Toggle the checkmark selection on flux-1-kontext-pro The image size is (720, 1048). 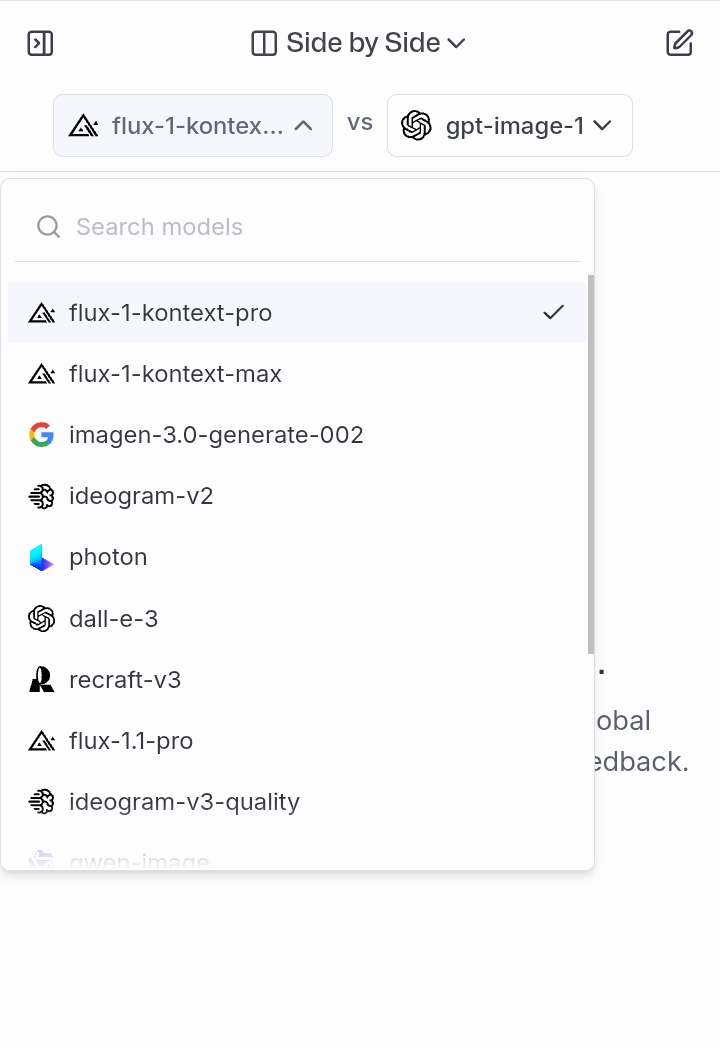pos(553,313)
